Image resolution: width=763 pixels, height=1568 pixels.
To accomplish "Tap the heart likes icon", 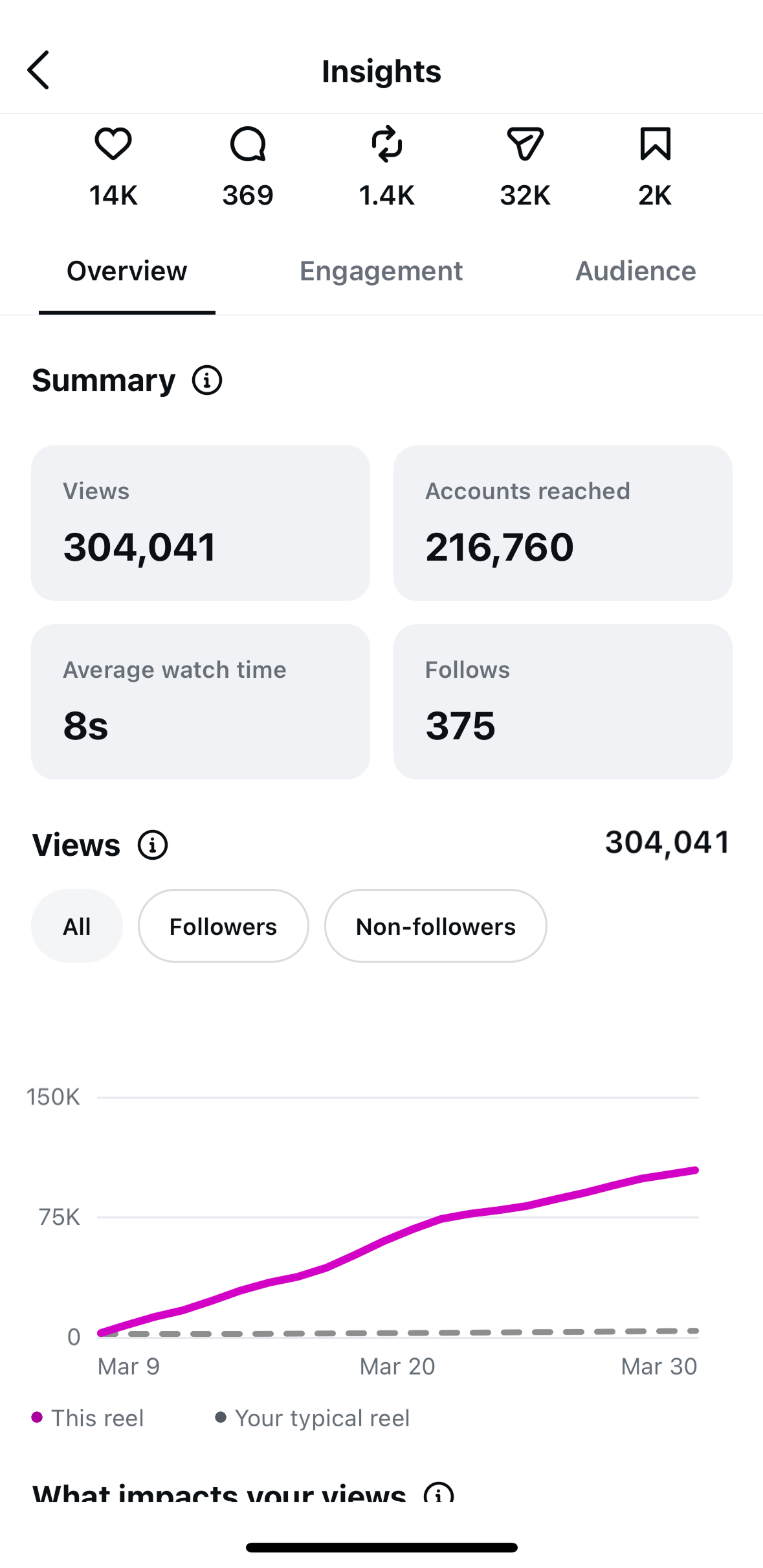I will tap(113, 144).
